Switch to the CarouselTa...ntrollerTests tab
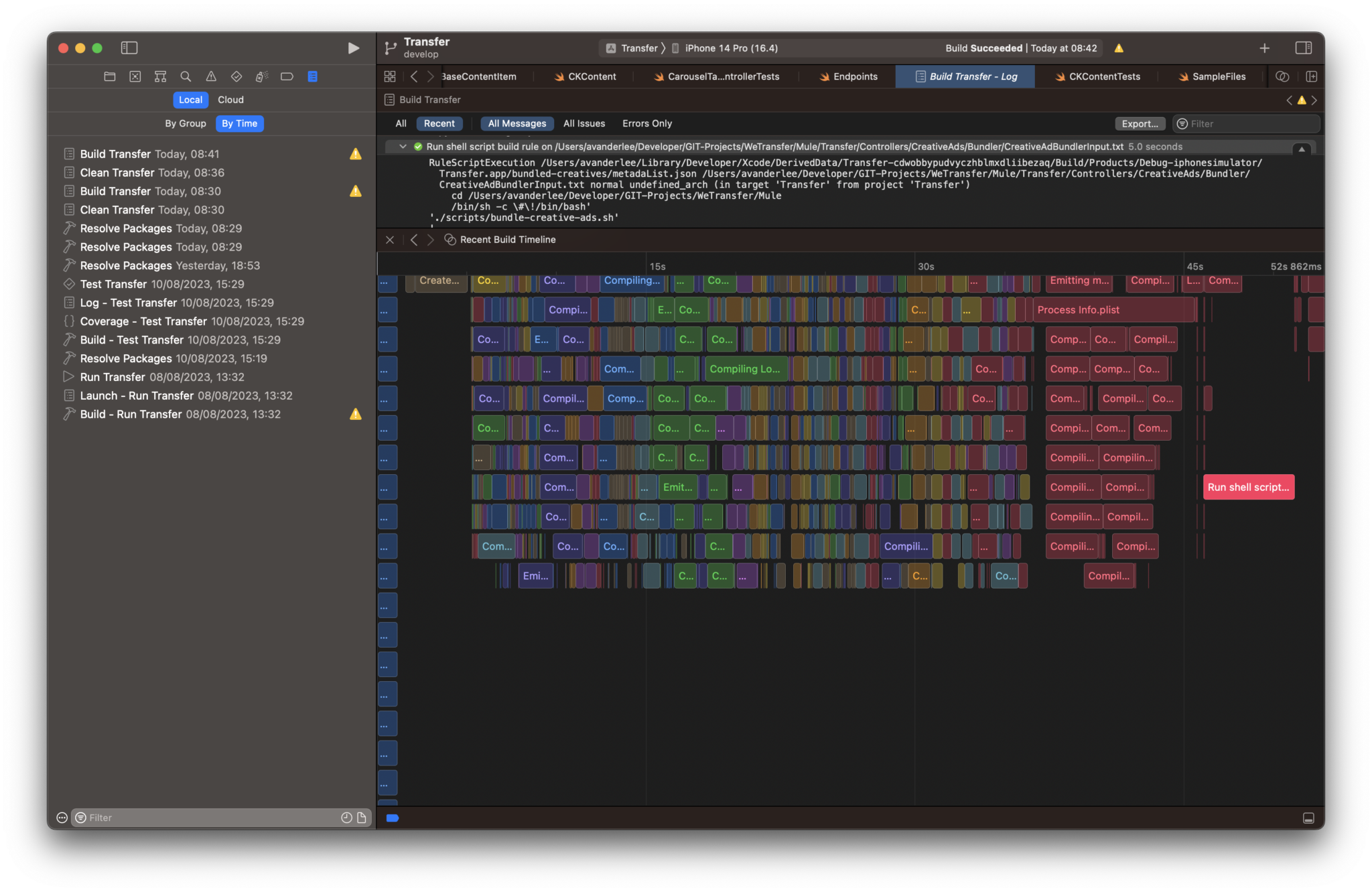The width and height of the screenshot is (1372, 892). (717, 76)
